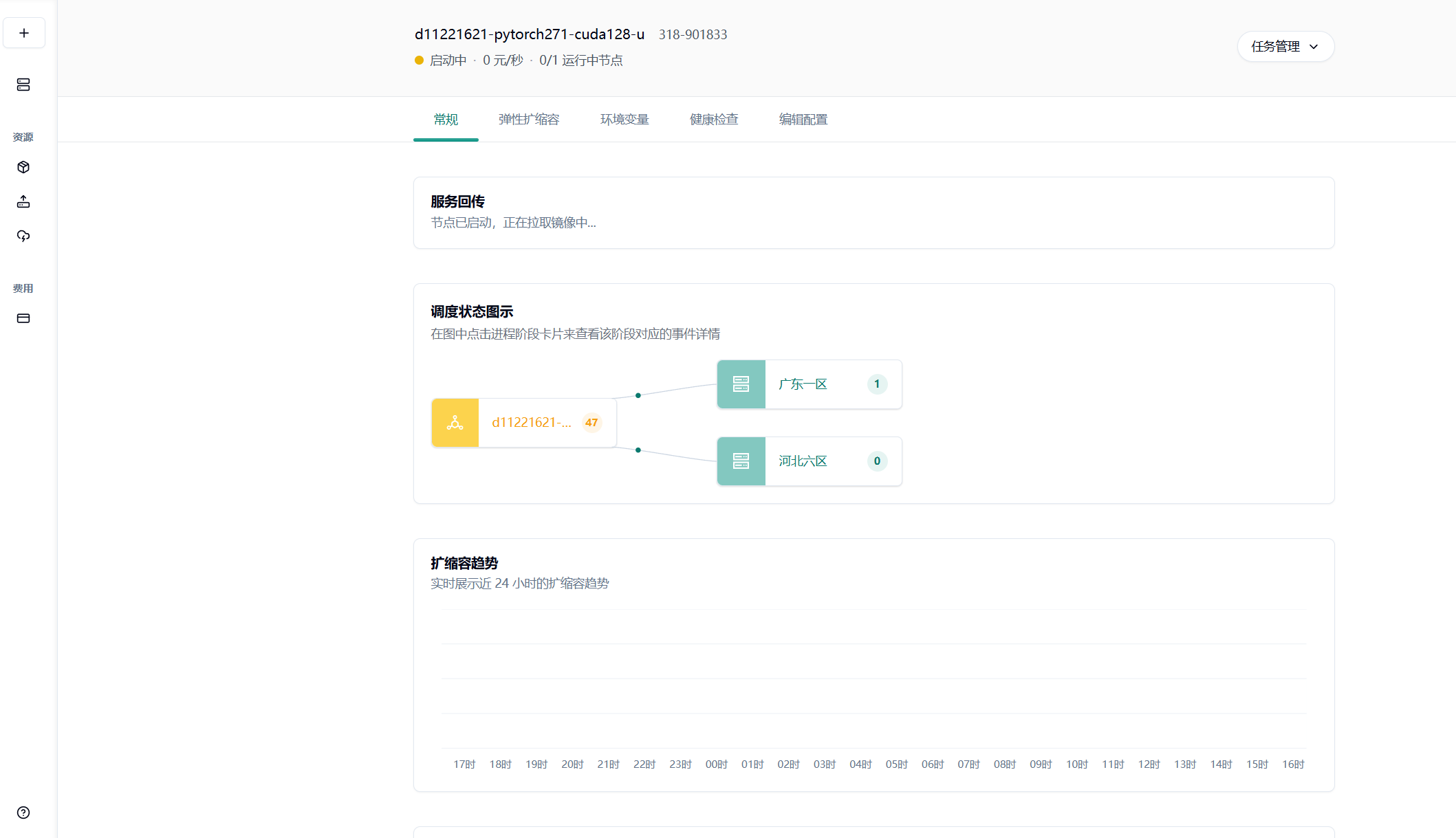Open the cube image resource icon

[23, 167]
